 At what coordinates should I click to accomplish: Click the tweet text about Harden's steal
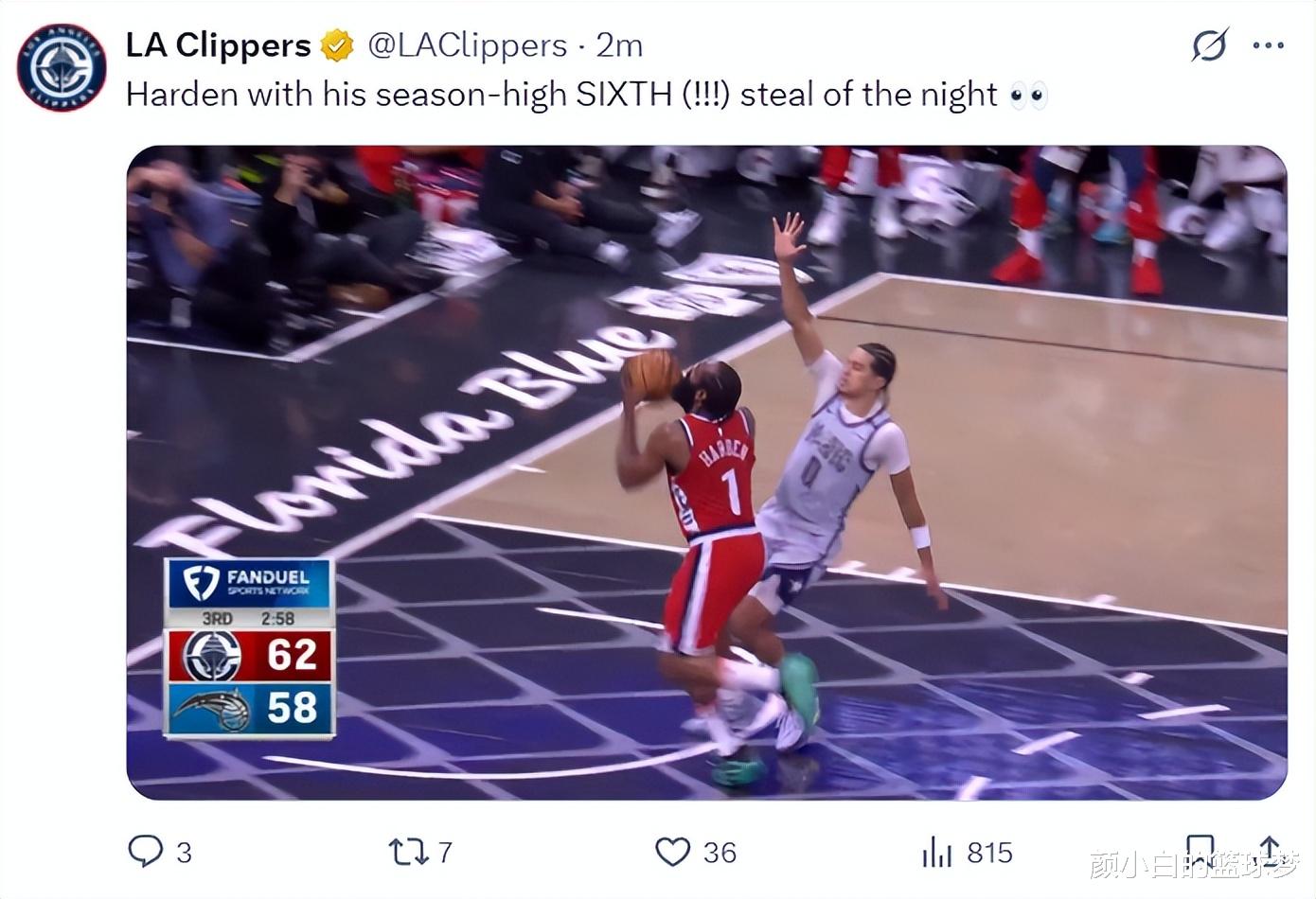click(586, 95)
